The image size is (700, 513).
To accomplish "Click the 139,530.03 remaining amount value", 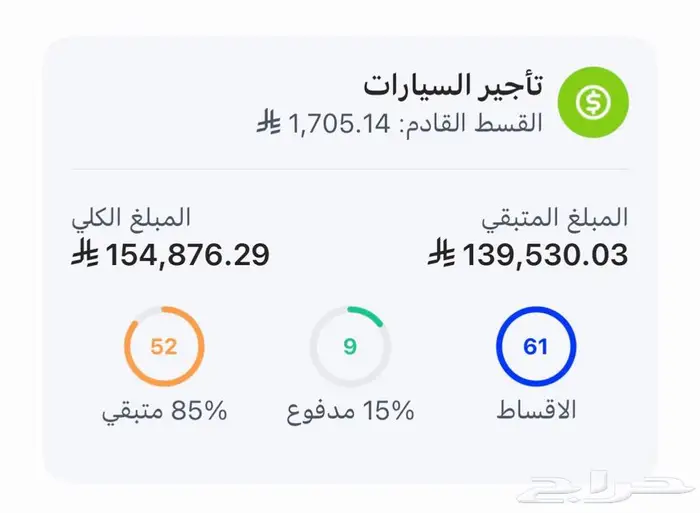I will coord(545,255).
